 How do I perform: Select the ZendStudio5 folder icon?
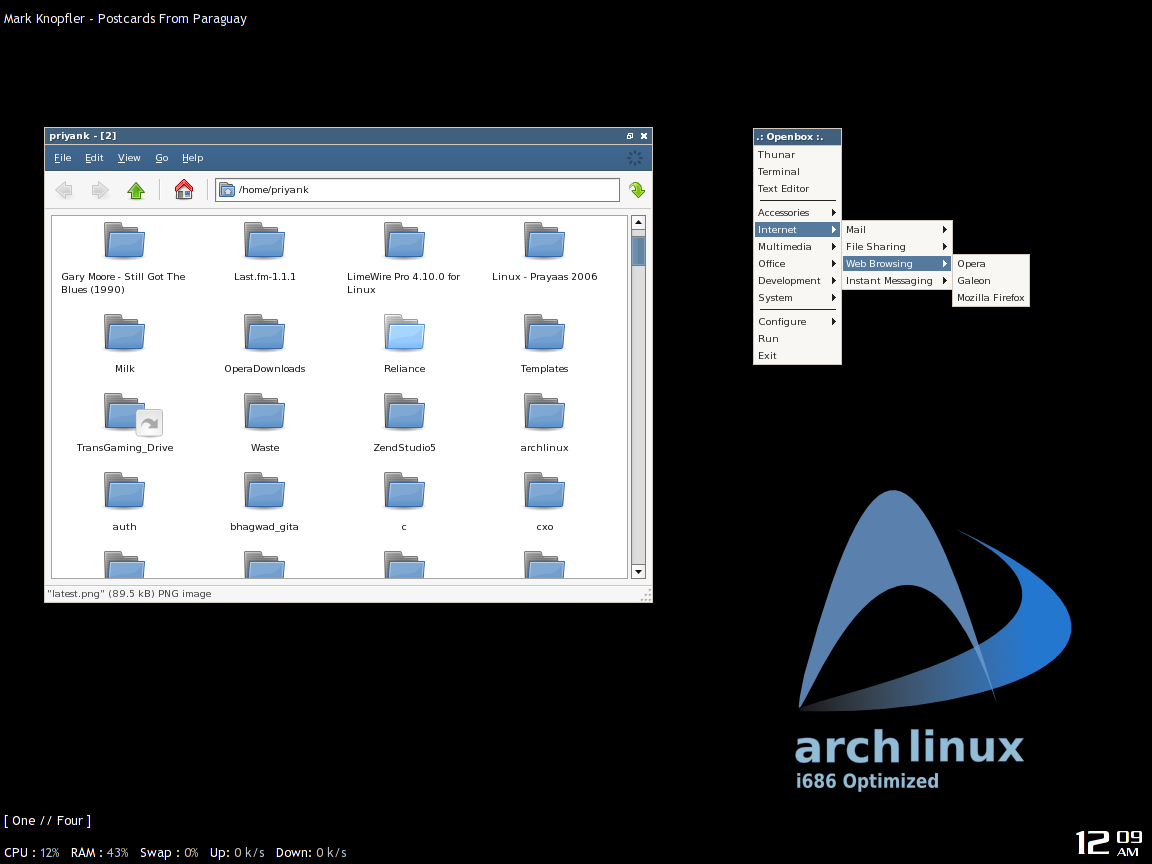[404, 411]
